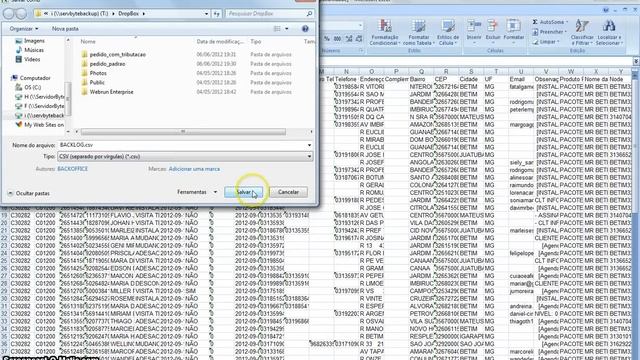
Task: Open Formatar como Tabela in Excel
Action: [x=418, y=32]
